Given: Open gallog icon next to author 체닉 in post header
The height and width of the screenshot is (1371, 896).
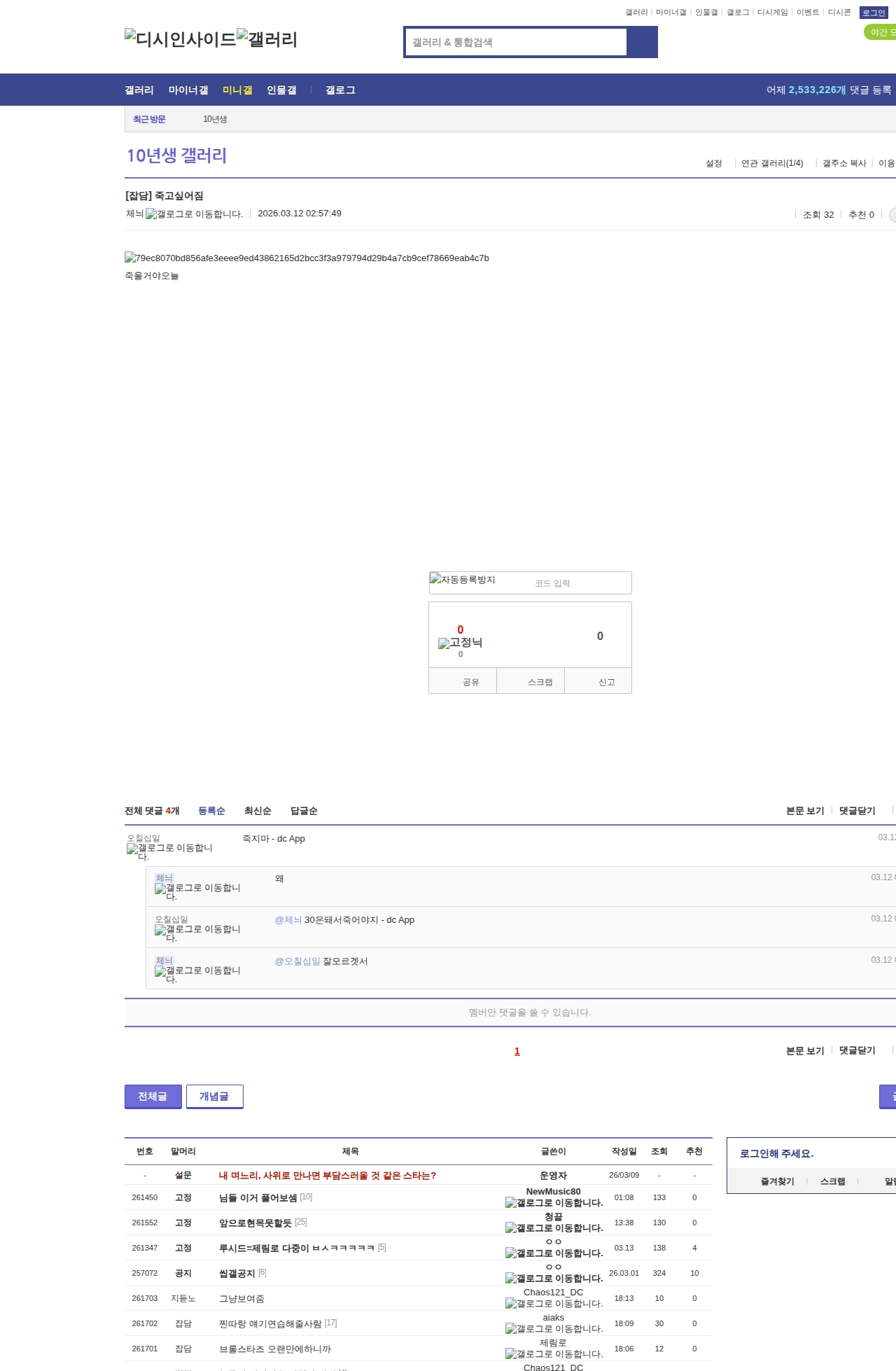Looking at the screenshot, I should click(x=194, y=214).
